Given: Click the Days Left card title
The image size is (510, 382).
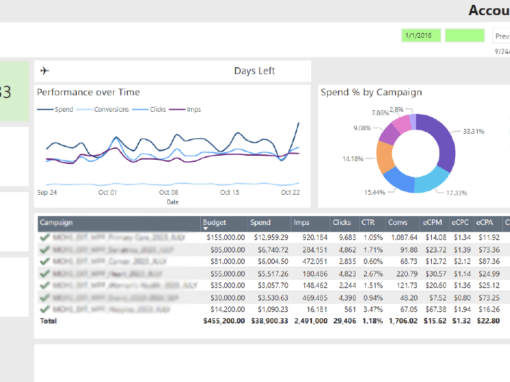Looking at the screenshot, I should coord(255,71).
